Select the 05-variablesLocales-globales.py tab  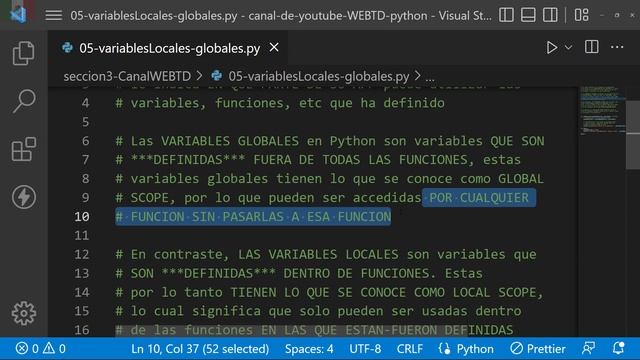169,48
